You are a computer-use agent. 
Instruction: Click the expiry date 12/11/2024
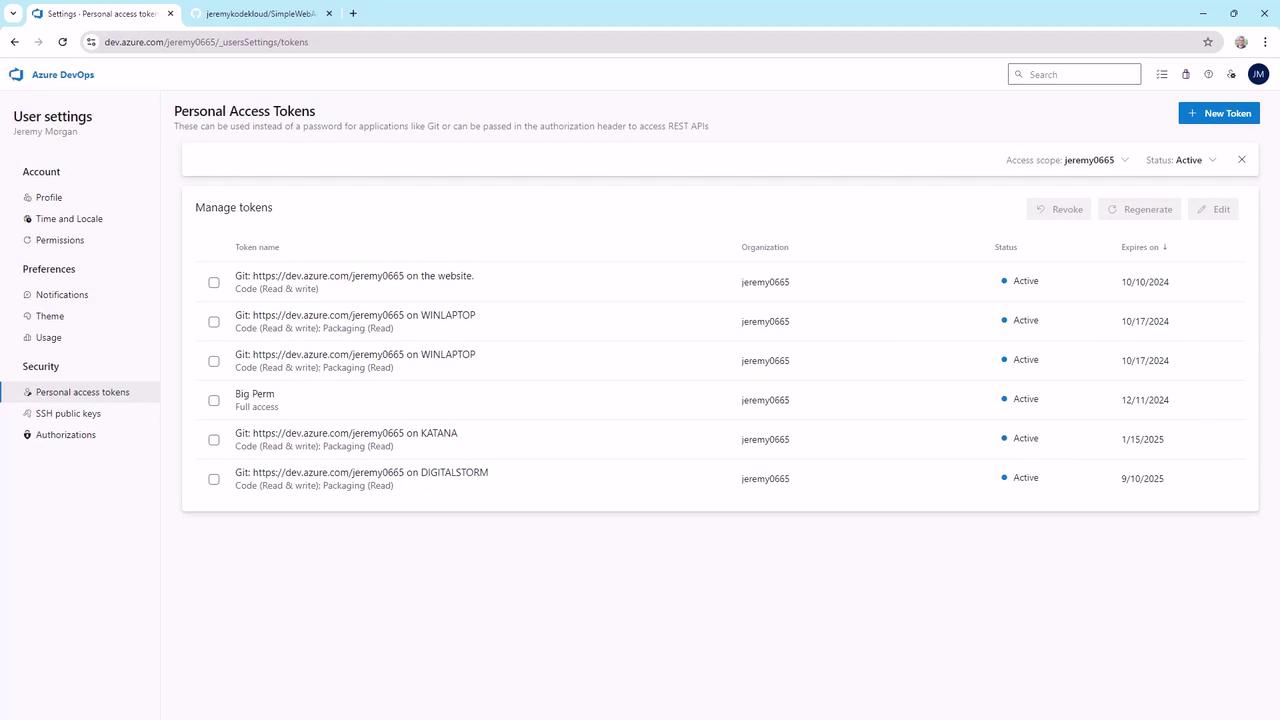(x=1145, y=400)
